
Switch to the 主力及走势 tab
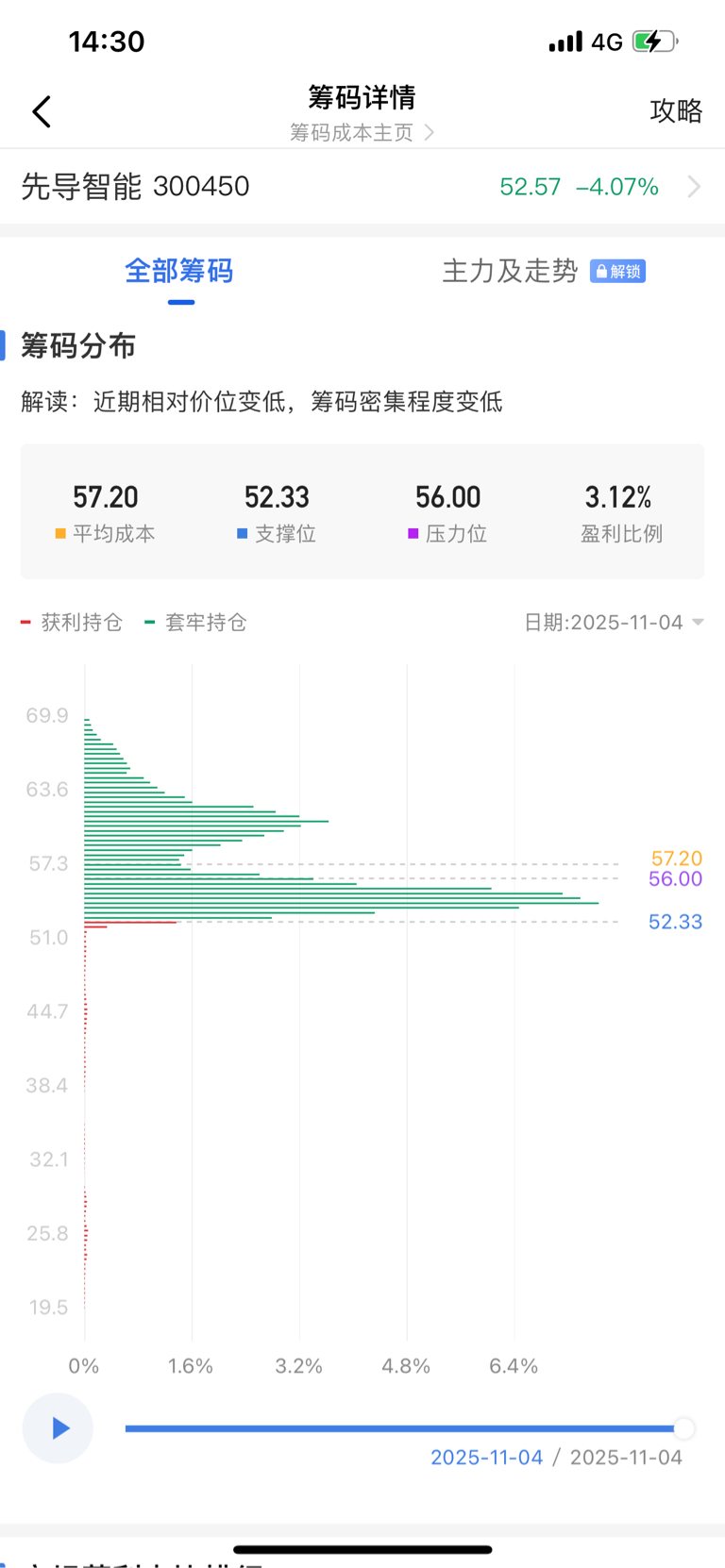(x=510, y=272)
